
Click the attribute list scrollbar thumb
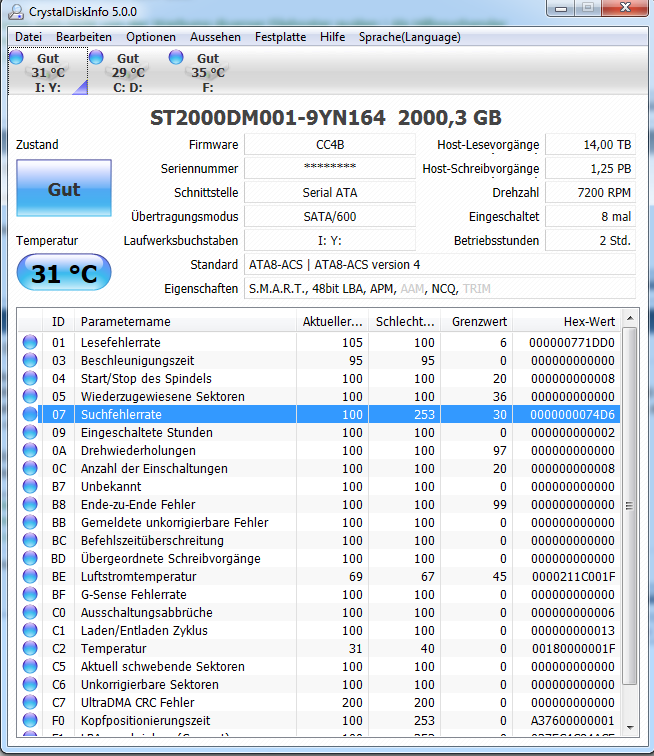click(629, 506)
